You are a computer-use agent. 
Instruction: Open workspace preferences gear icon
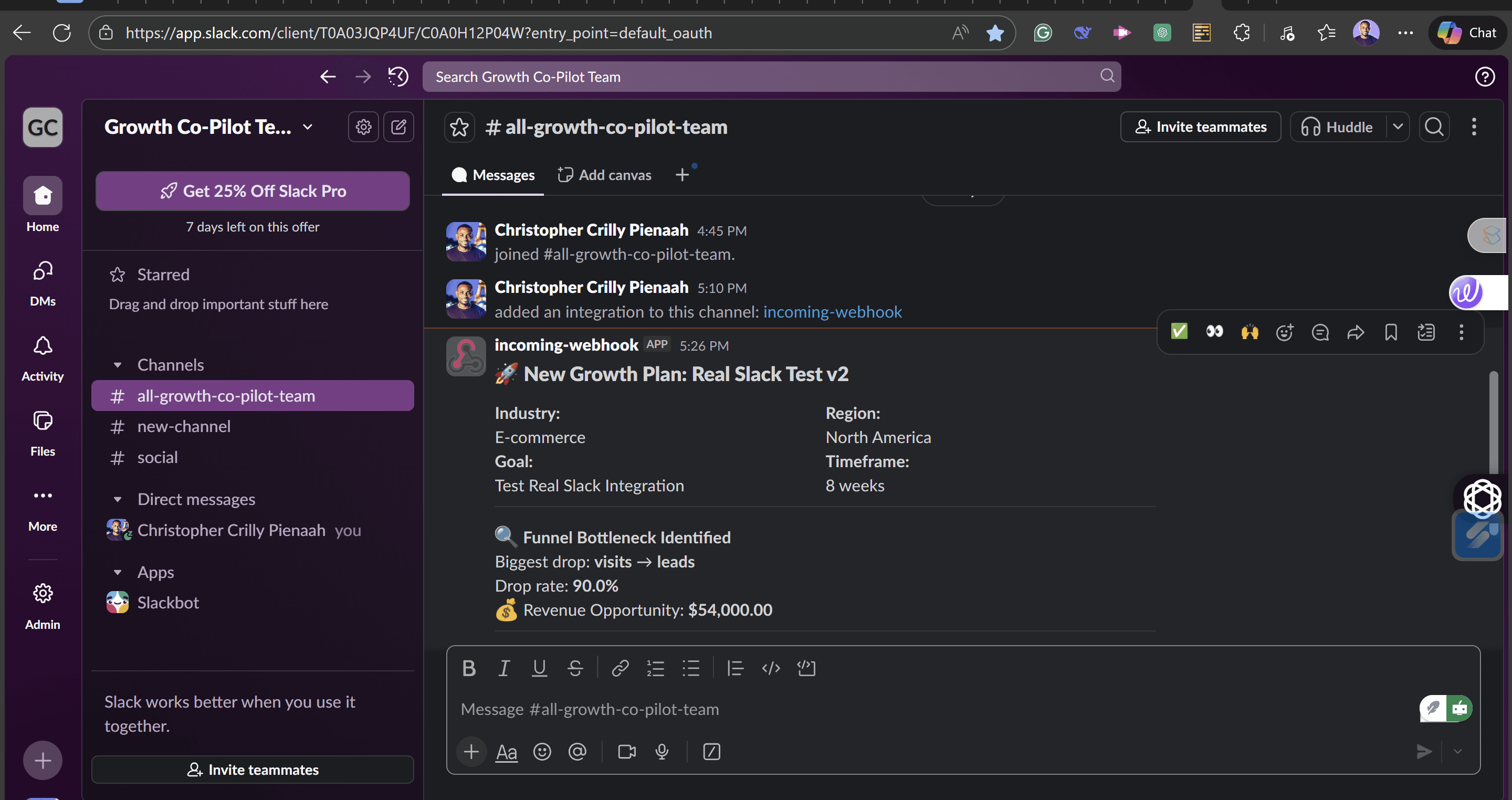363,127
